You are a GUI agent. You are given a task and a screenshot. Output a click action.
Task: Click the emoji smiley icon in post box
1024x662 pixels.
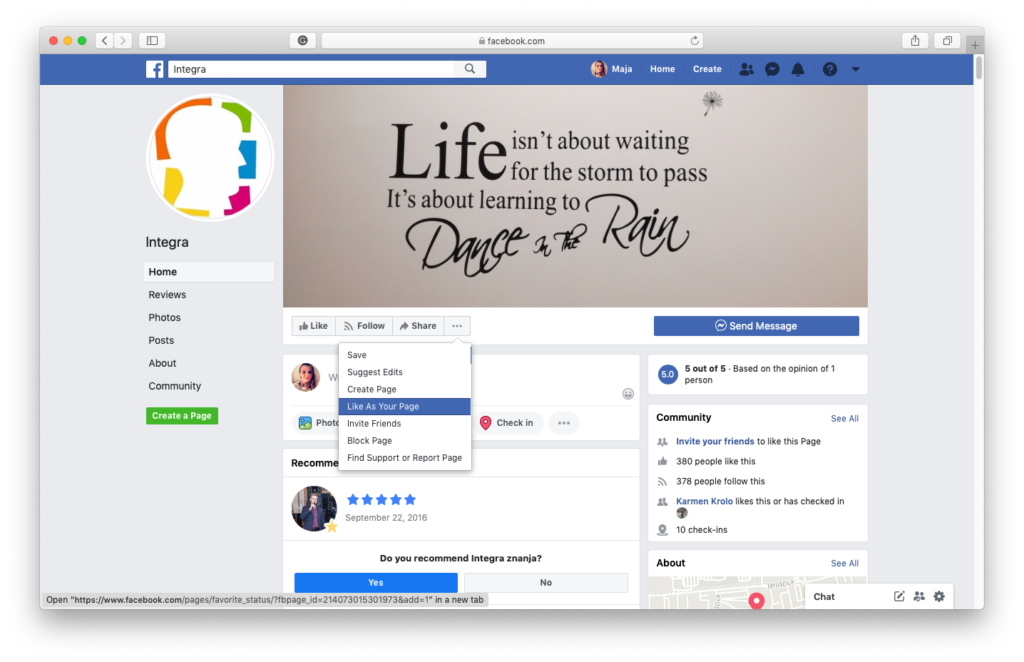628,393
